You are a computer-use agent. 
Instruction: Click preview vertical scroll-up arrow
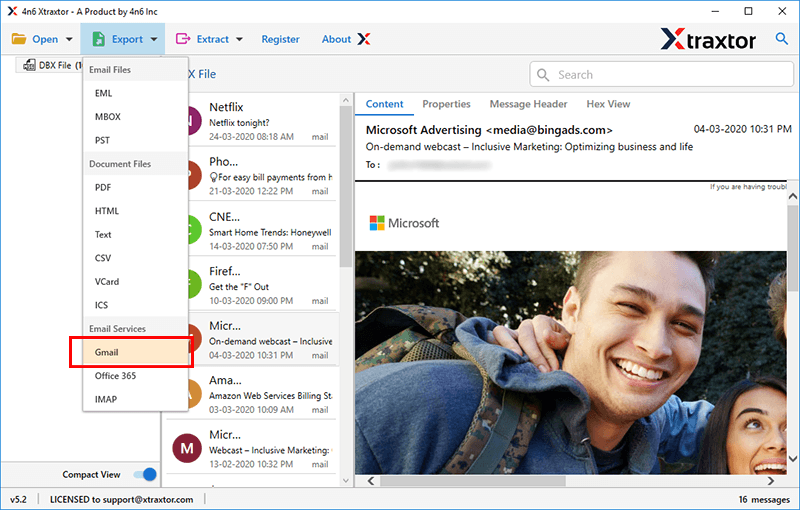pos(792,196)
